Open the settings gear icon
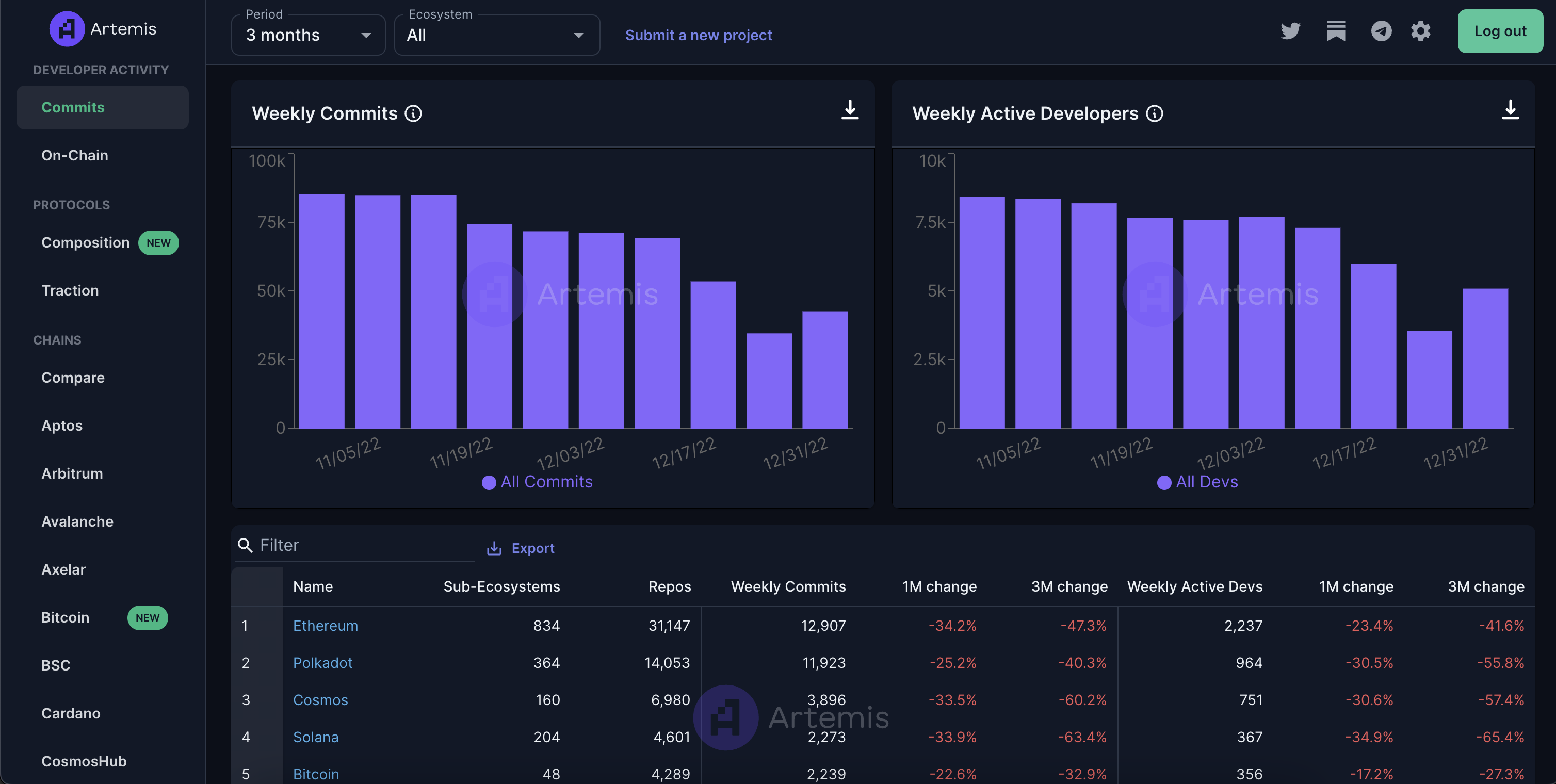1556x784 pixels. (x=1420, y=31)
